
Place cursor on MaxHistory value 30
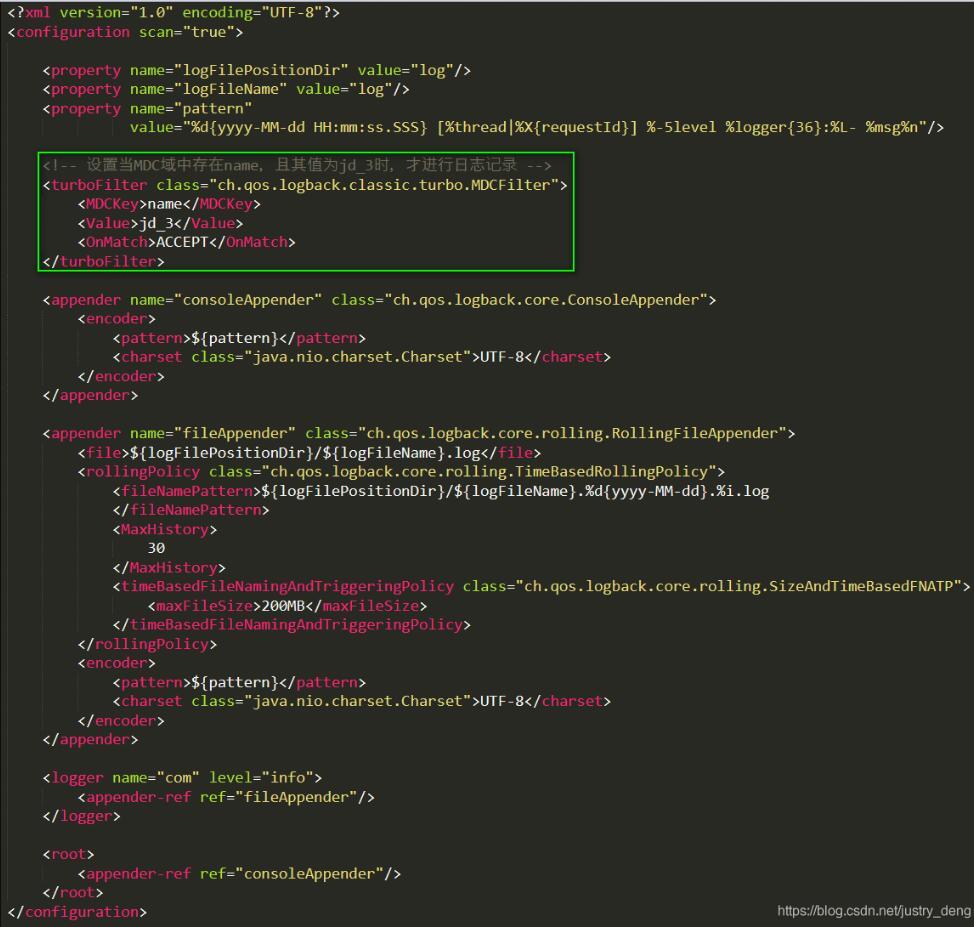(x=156, y=548)
